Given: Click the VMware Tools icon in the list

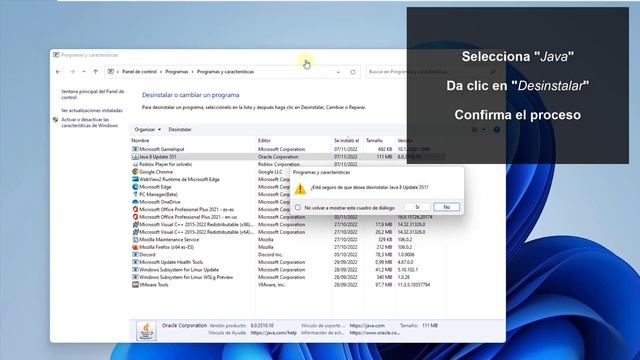Looking at the screenshot, I should click(x=135, y=285).
